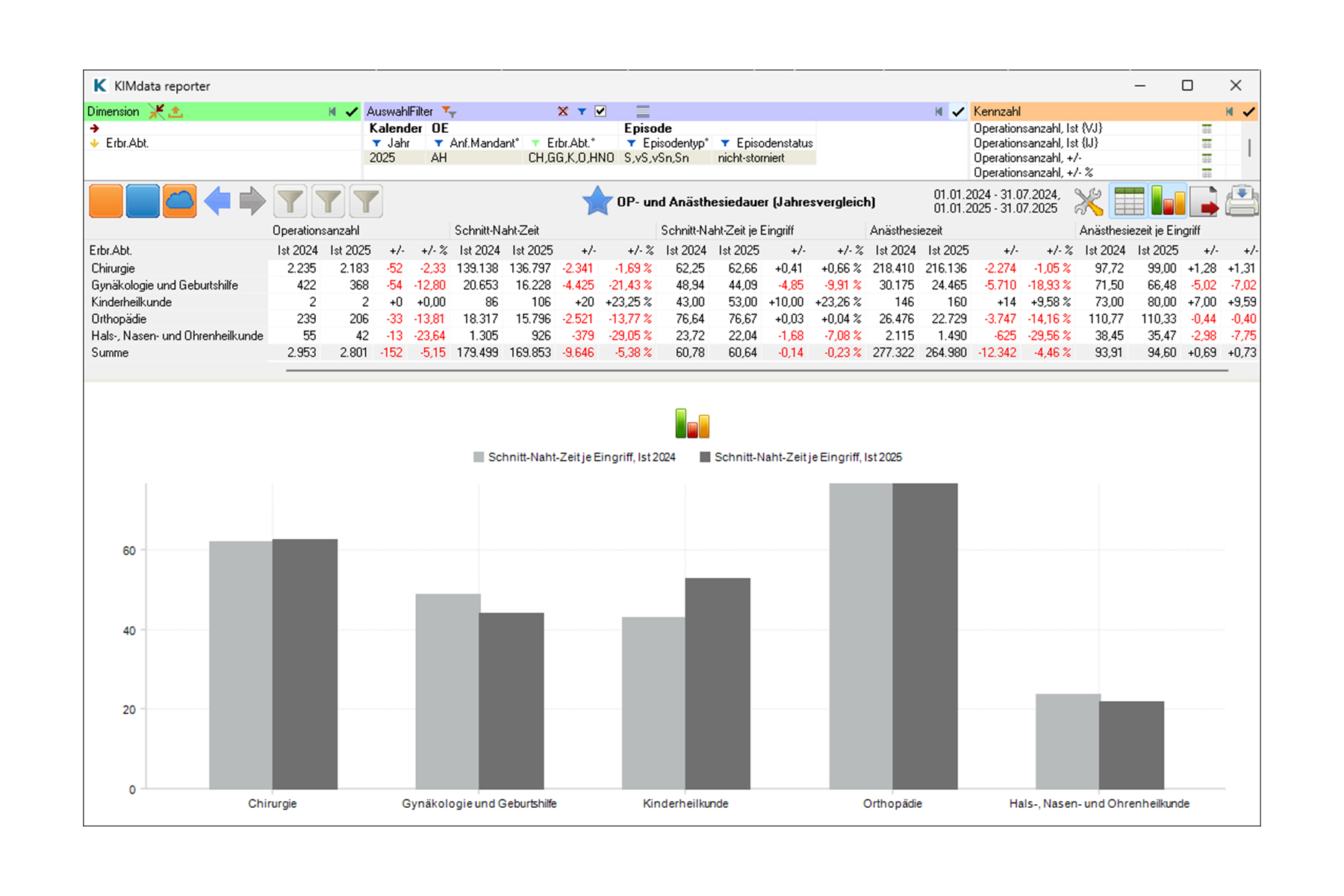The image size is (1344, 896).
Task: Click the Chirurgie row label
Action: (x=113, y=268)
